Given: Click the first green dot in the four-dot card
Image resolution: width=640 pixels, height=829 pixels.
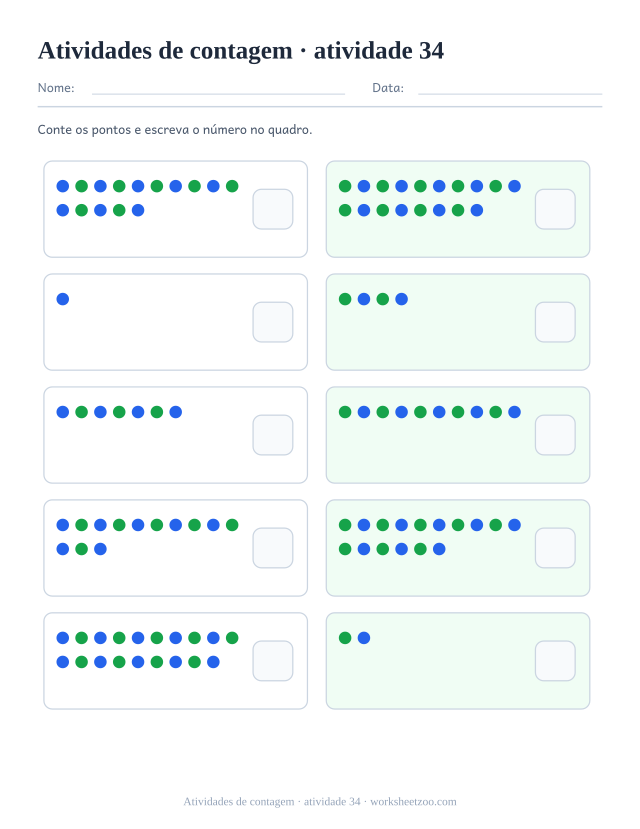Looking at the screenshot, I should 345,299.
